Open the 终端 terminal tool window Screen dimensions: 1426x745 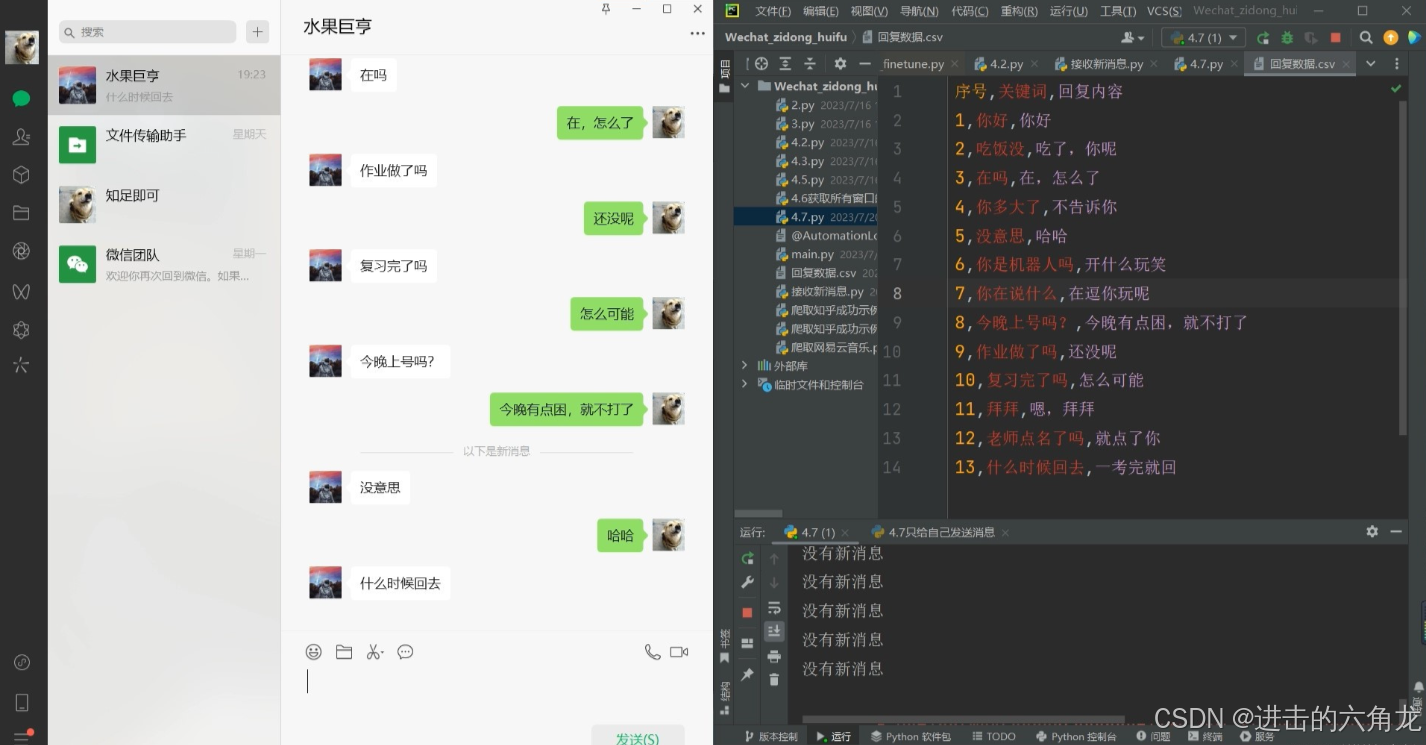[x=1206, y=737]
